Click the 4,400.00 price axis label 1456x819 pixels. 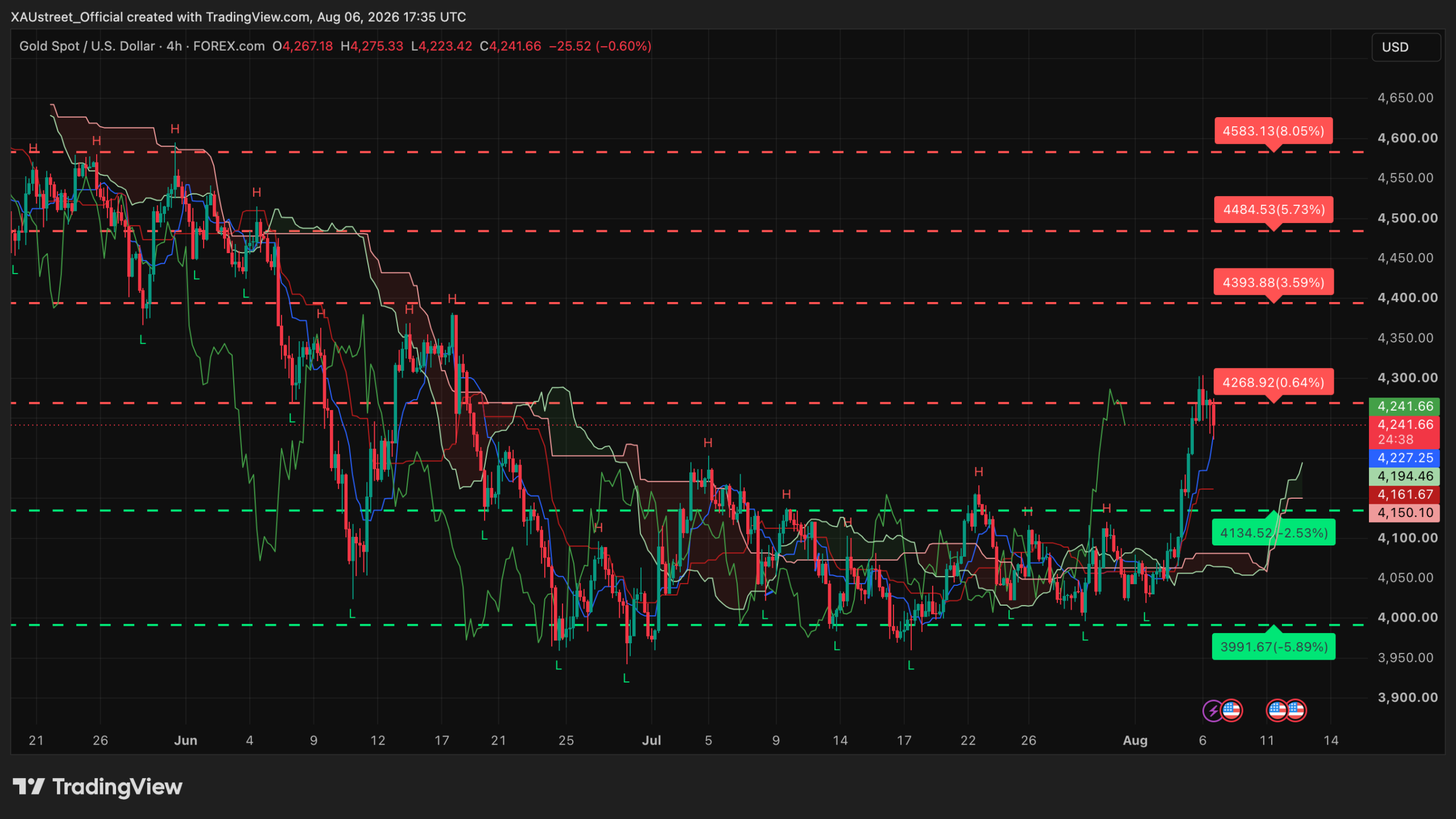point(1407,298)
